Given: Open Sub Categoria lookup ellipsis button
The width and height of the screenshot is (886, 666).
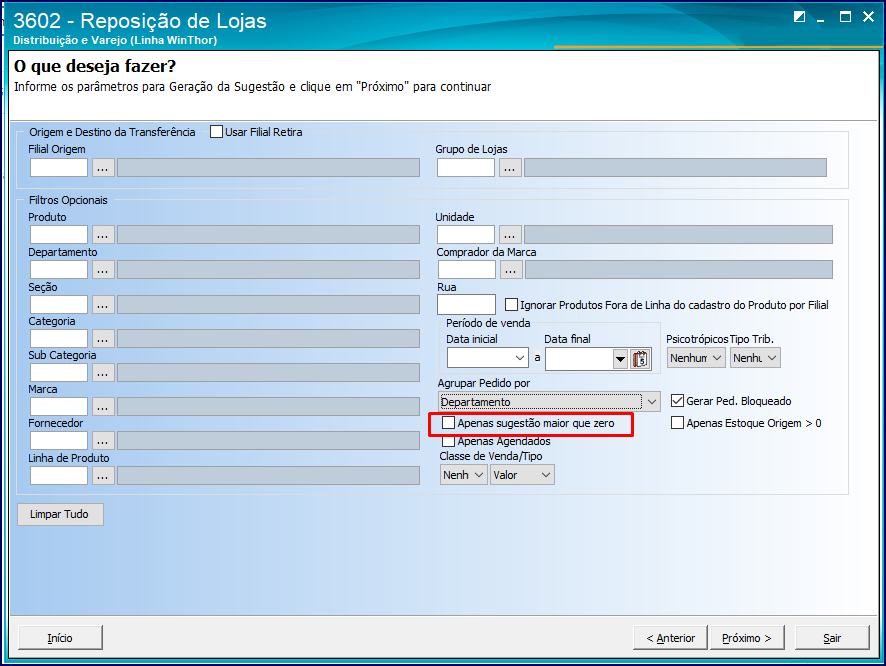Looking at the screenshot, I should (x=103, y=372).
